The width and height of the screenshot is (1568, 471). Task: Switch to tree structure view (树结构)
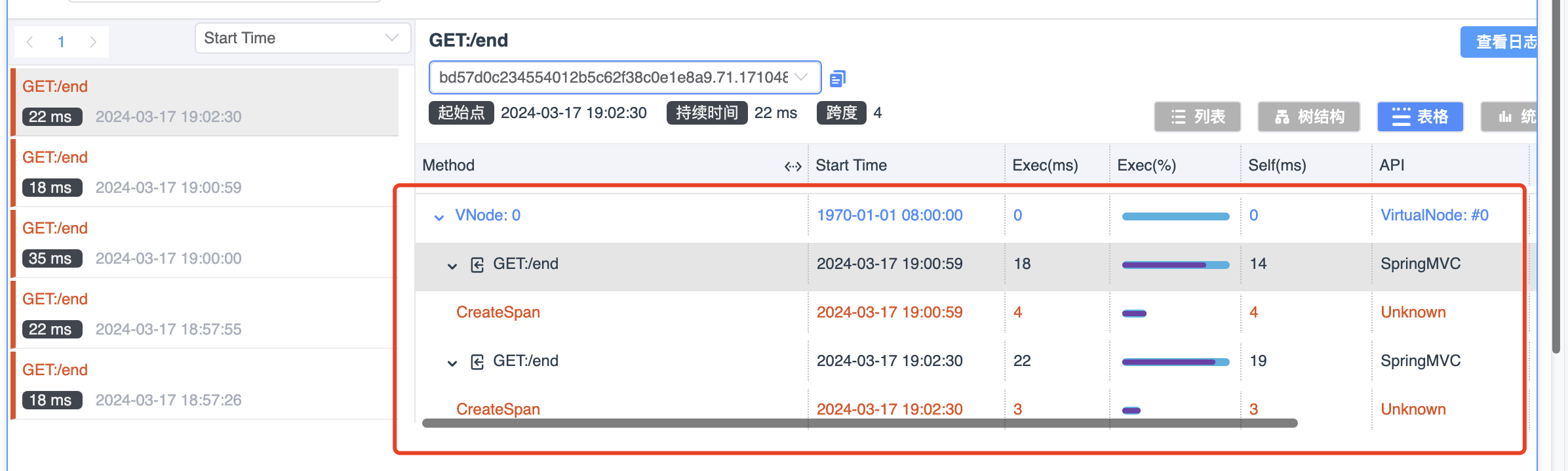point(1308,117)
